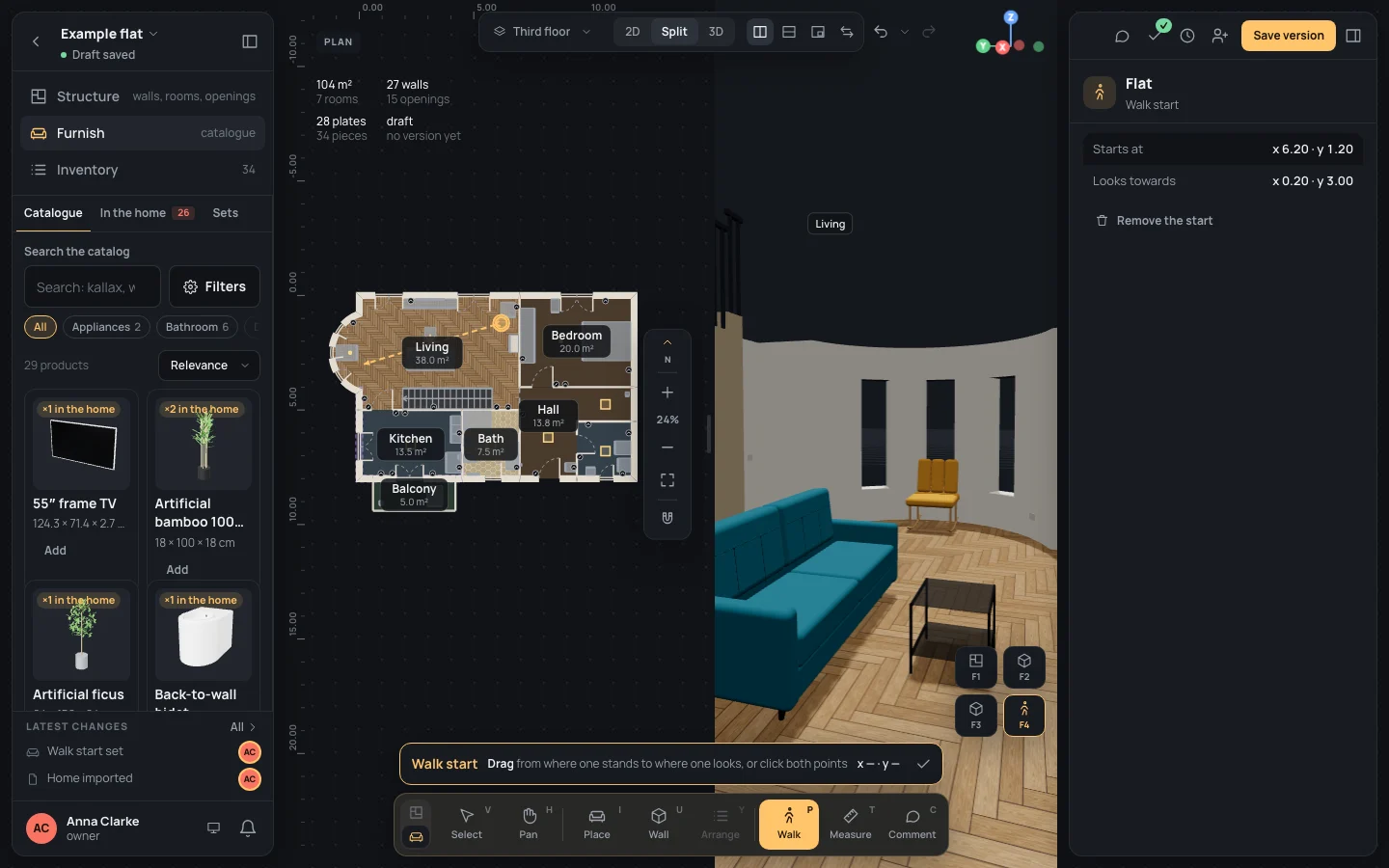Click Remove the start
Viewport: 1389px width, 868px height.
click(1155, 221)
